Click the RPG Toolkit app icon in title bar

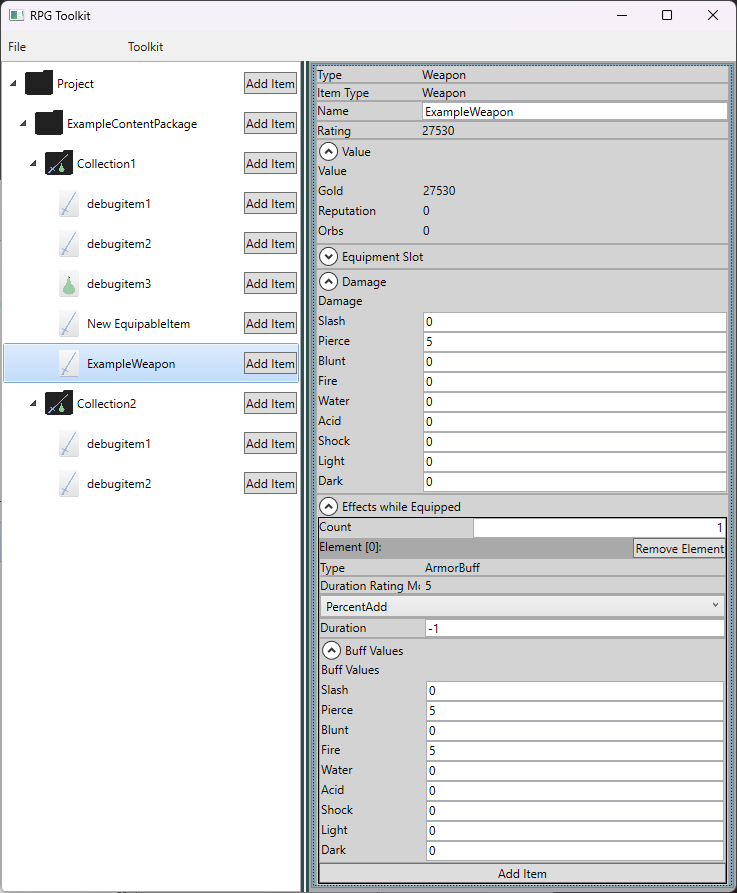(x=16, y=15)
